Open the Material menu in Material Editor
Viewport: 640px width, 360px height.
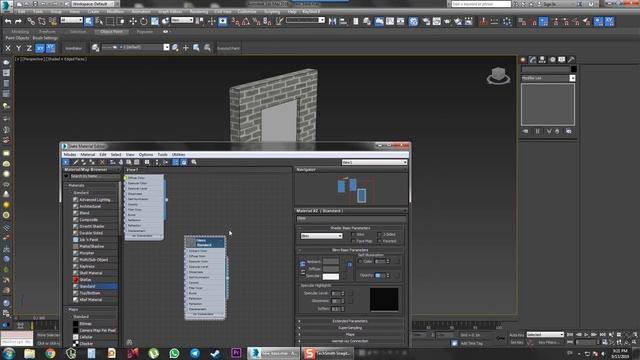pos(87,155)
